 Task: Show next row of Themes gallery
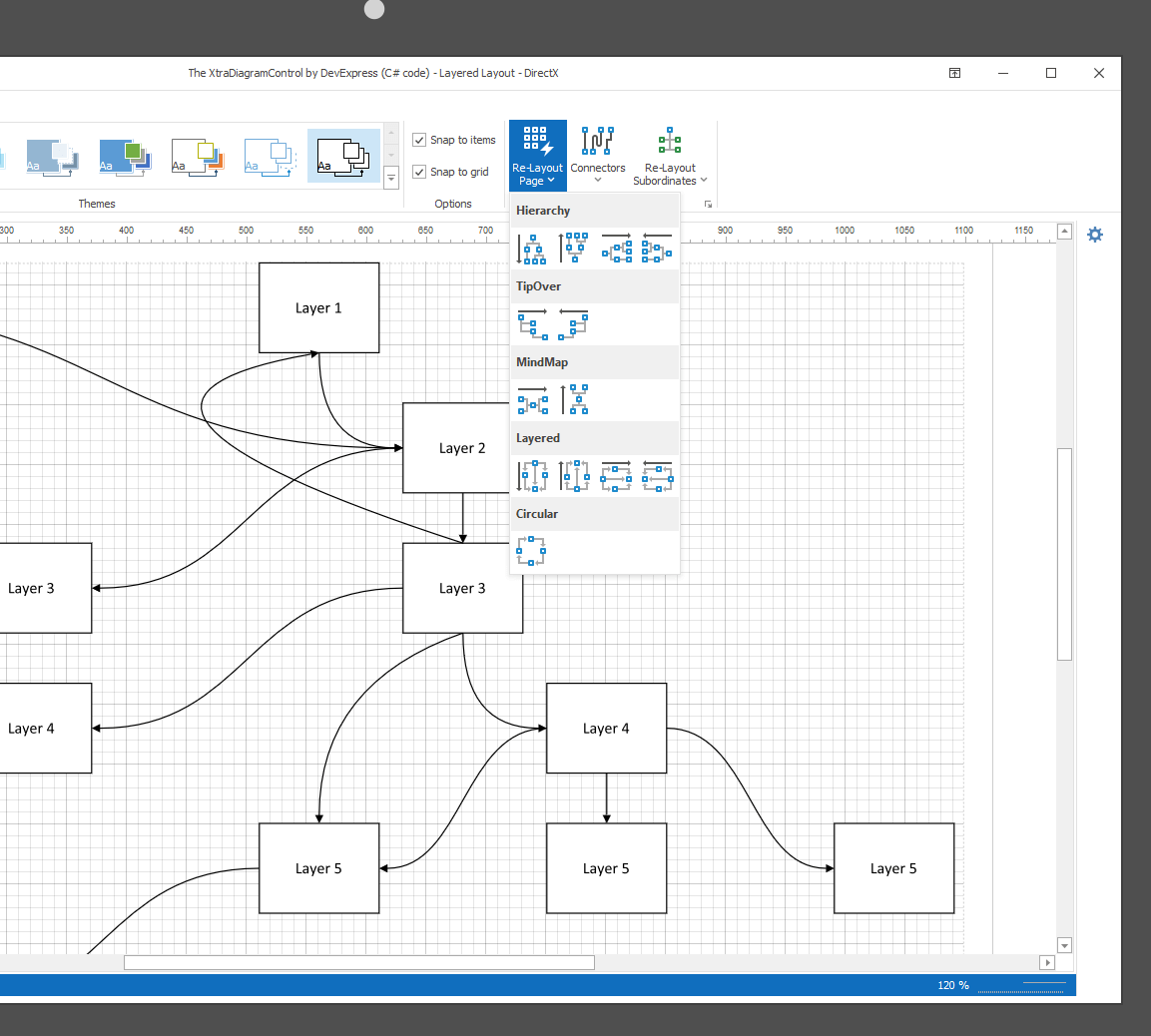point(391,156)
